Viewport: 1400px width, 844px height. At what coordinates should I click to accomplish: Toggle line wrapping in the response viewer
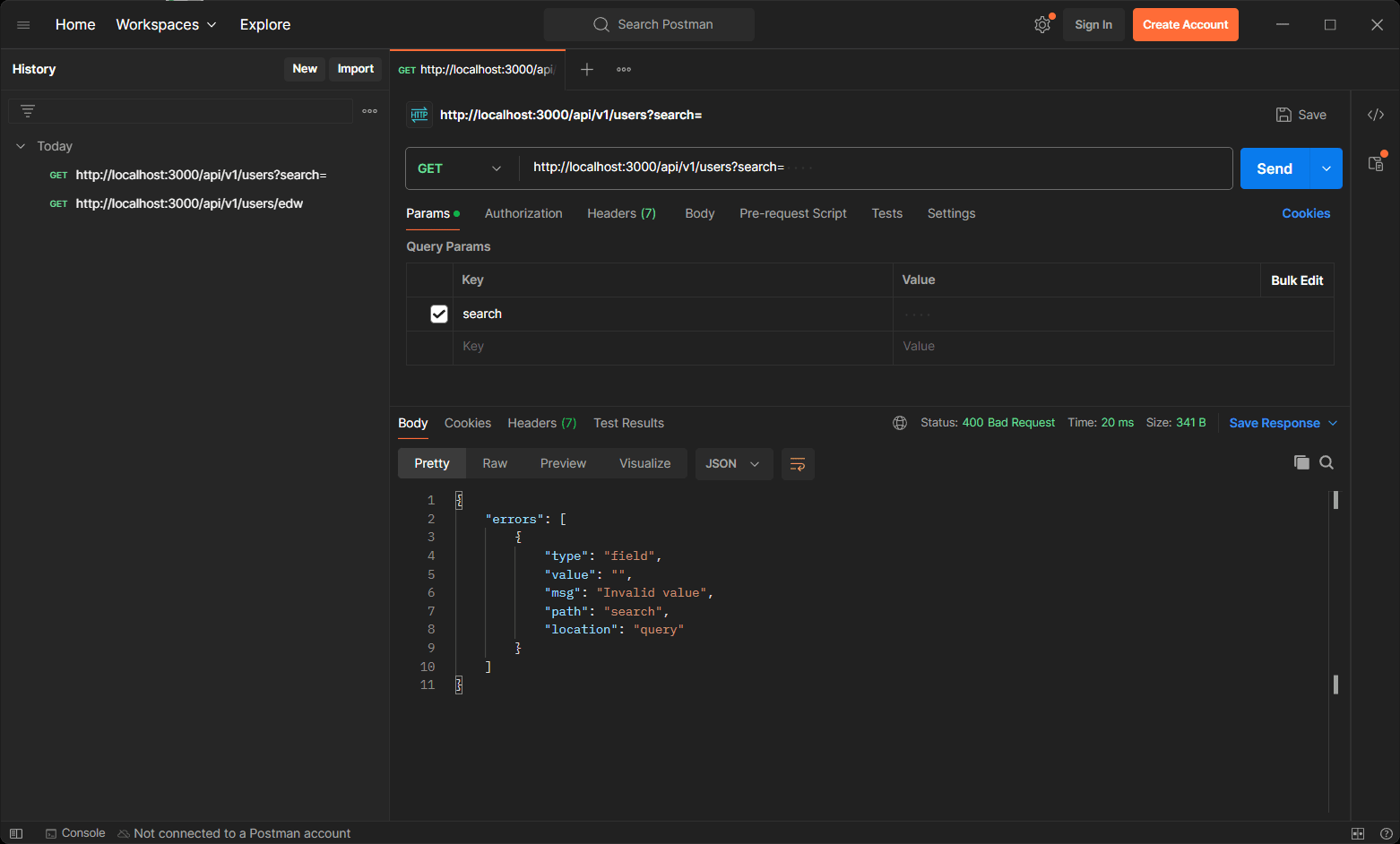coord(798,464)
